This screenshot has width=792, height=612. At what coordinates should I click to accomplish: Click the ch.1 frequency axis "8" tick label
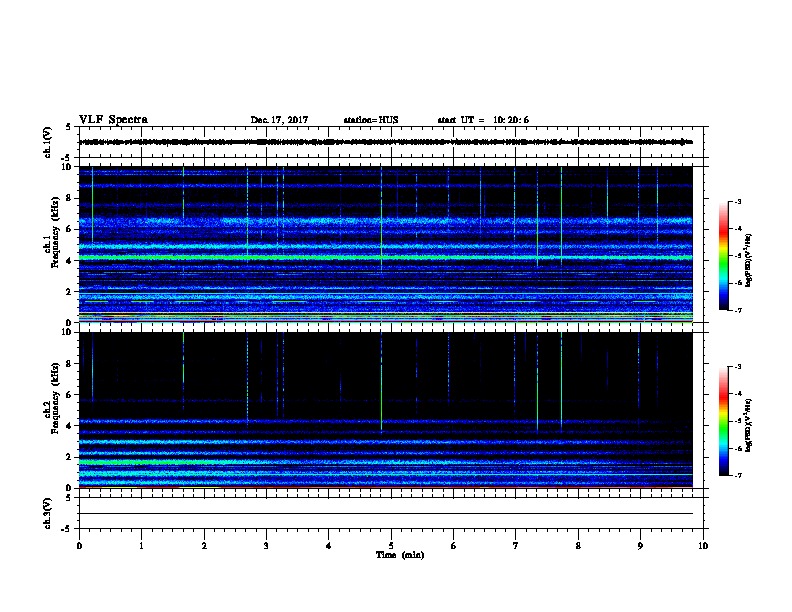tap(69, 198)
